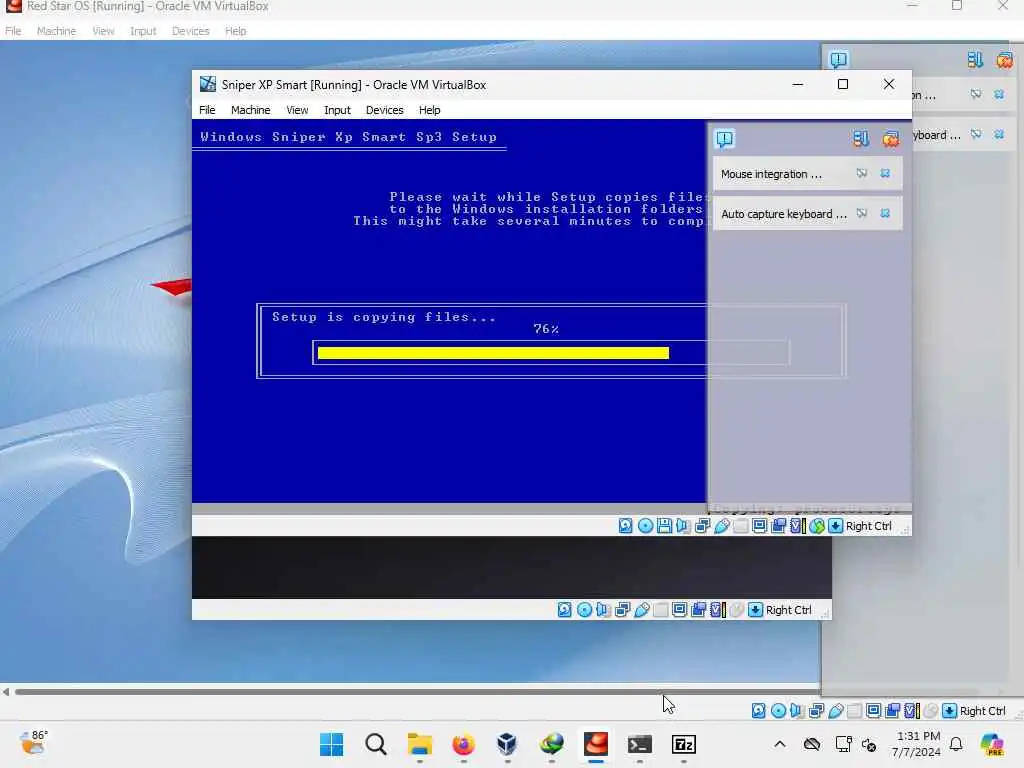The width and height of the screenshot is (1024, 768).
Task: Launch Firefox from taskbar
Action: 463,744
